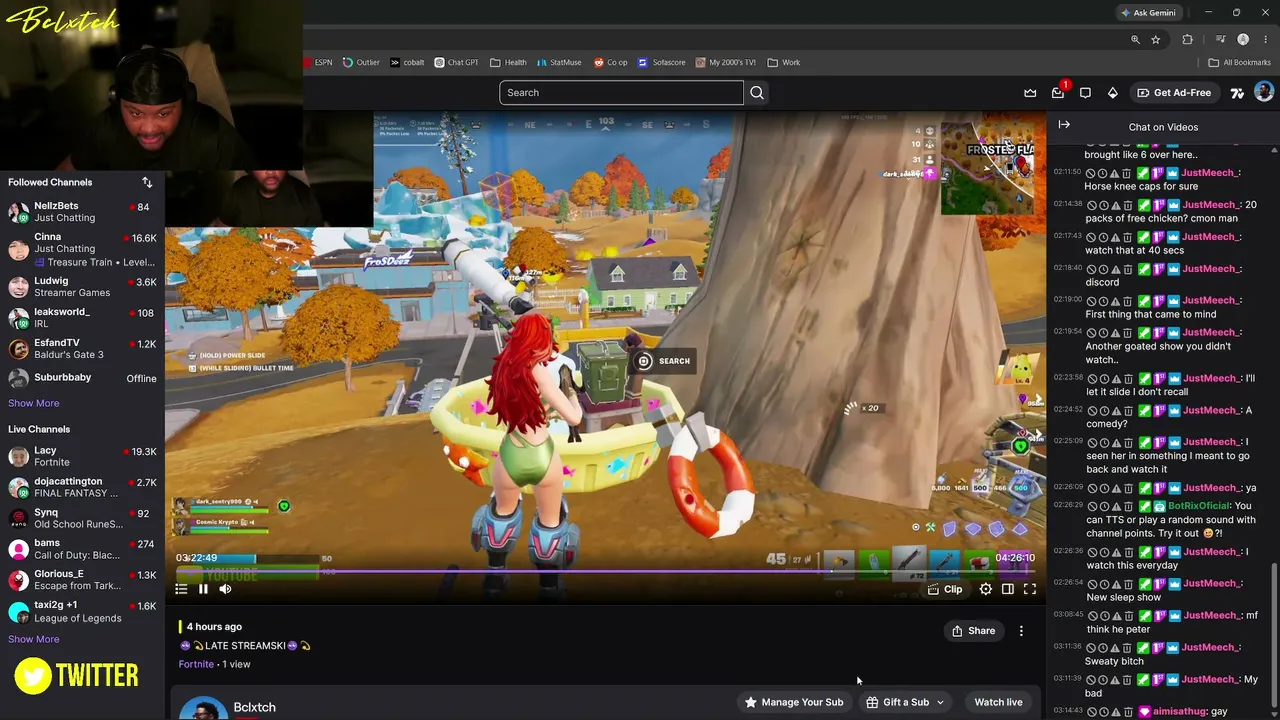Open Ludwig's channel from sidebar
1280x720 pixels.
82,287
